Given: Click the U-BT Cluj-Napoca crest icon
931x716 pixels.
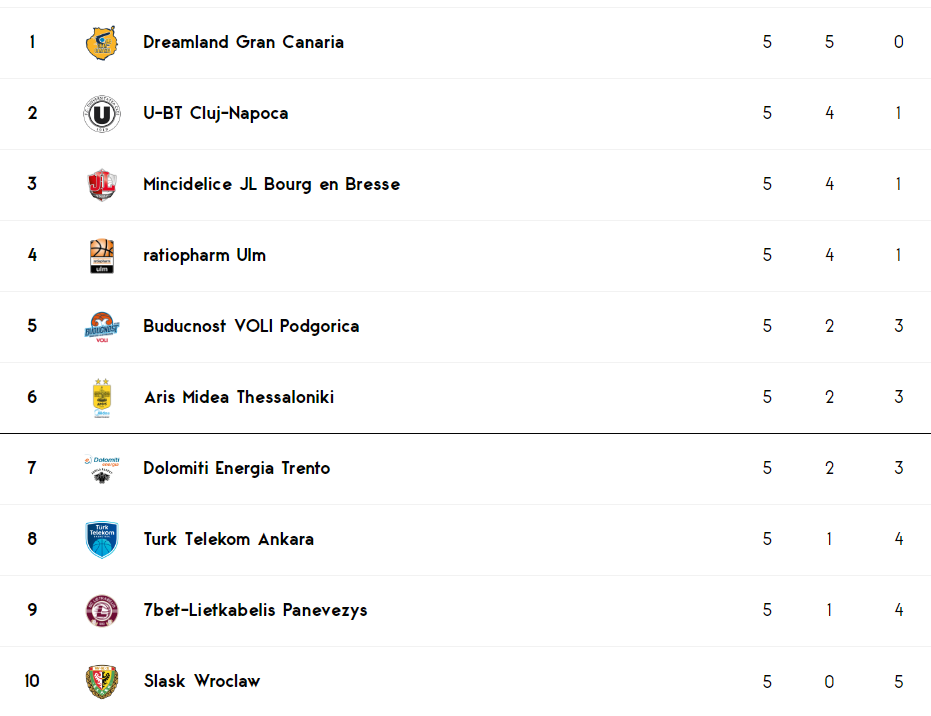Looking at the screenshot, I should [x=102, y=113].
